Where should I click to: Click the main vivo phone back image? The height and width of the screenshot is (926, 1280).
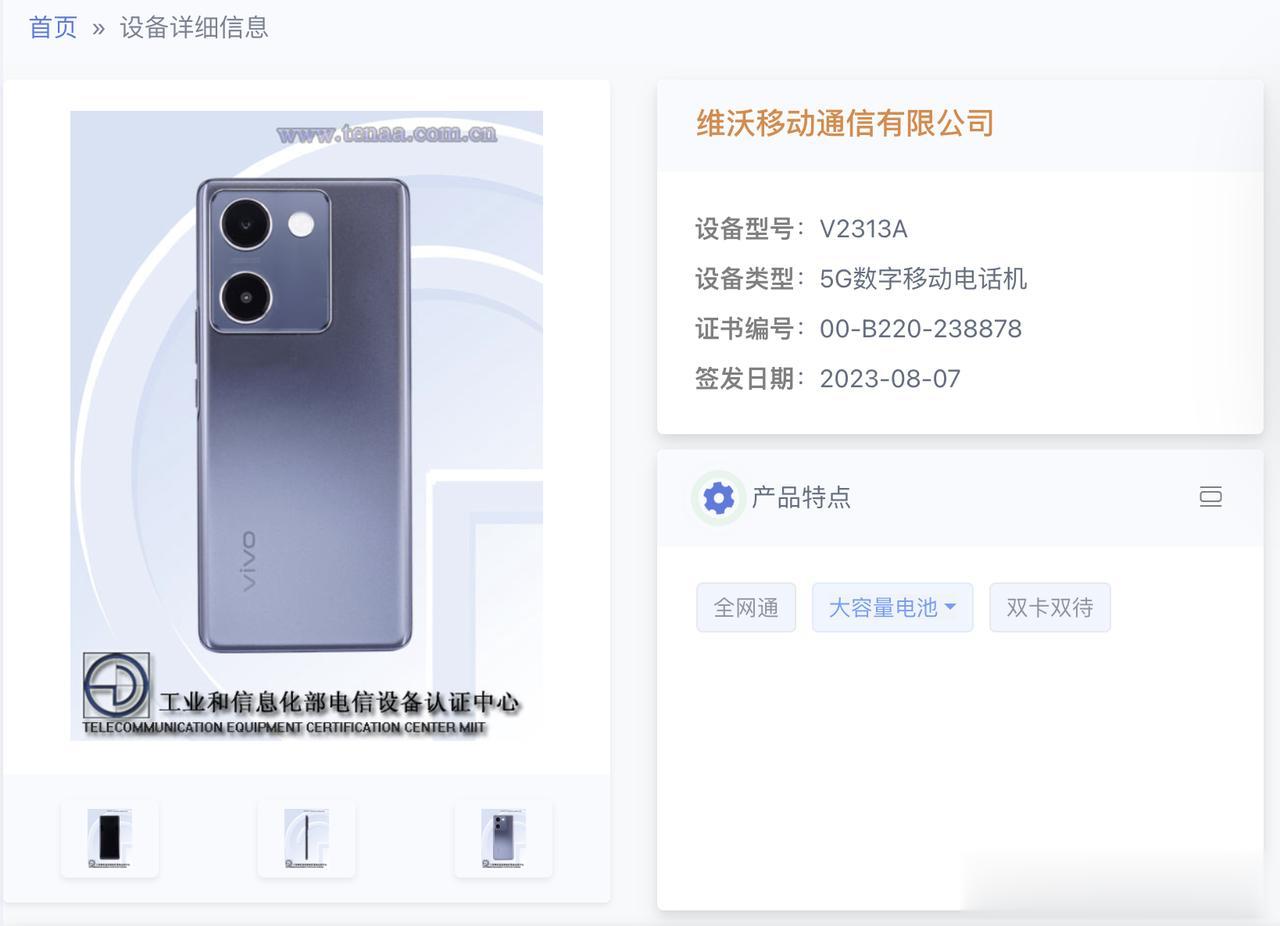(306, 426)
